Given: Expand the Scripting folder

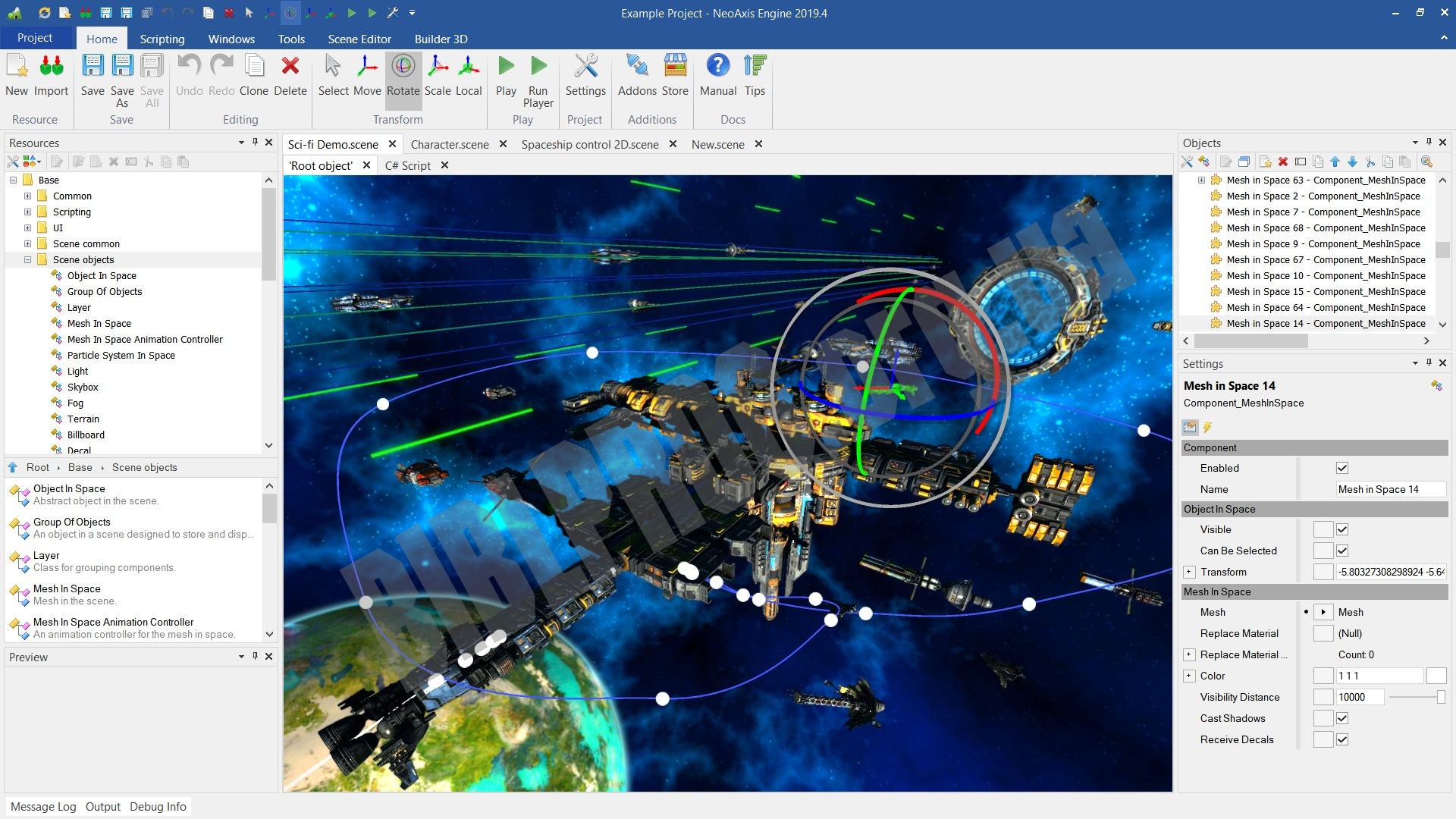Looking at the screenshot, I should (x=28, y=212).
